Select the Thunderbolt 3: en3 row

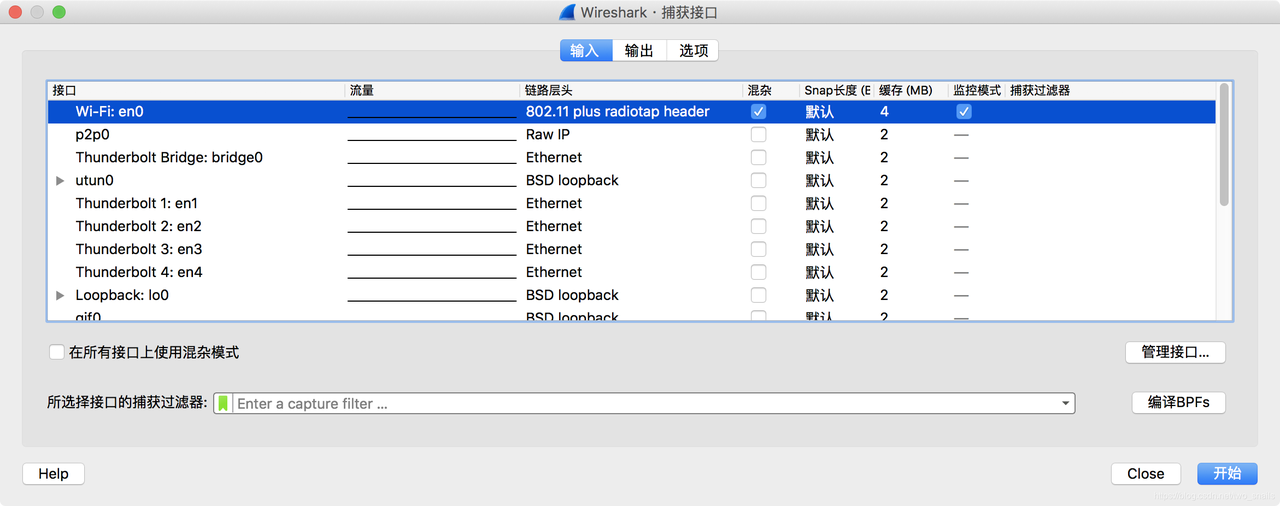point(632,250)
